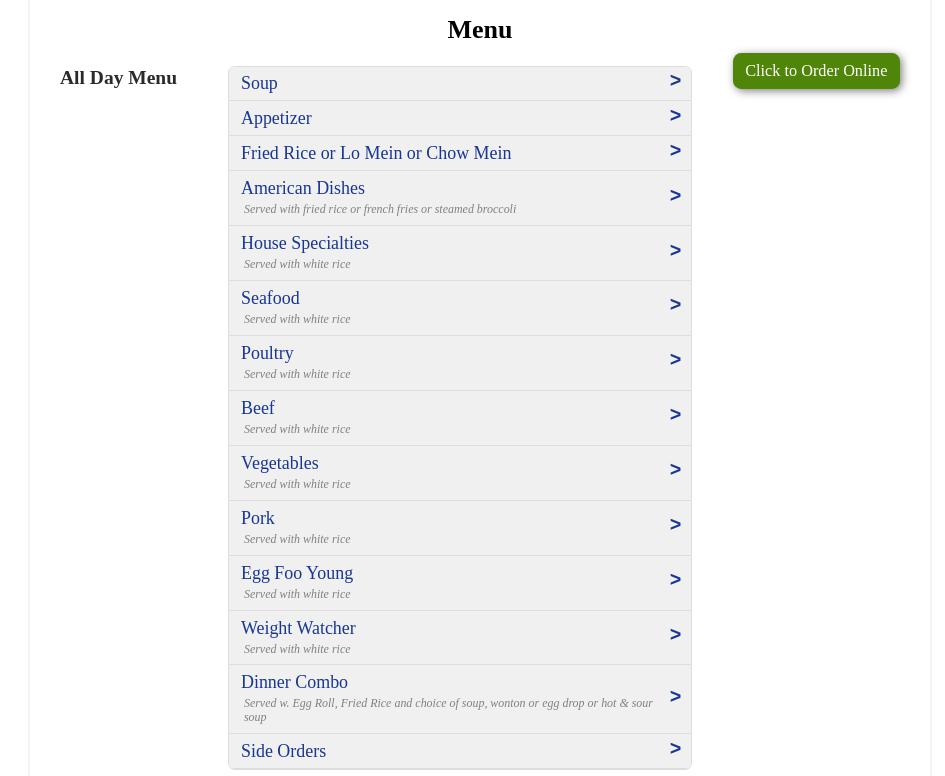
Task: Expand the Soup category arrow
Action: pyautogui.click(x=675, y=81)
